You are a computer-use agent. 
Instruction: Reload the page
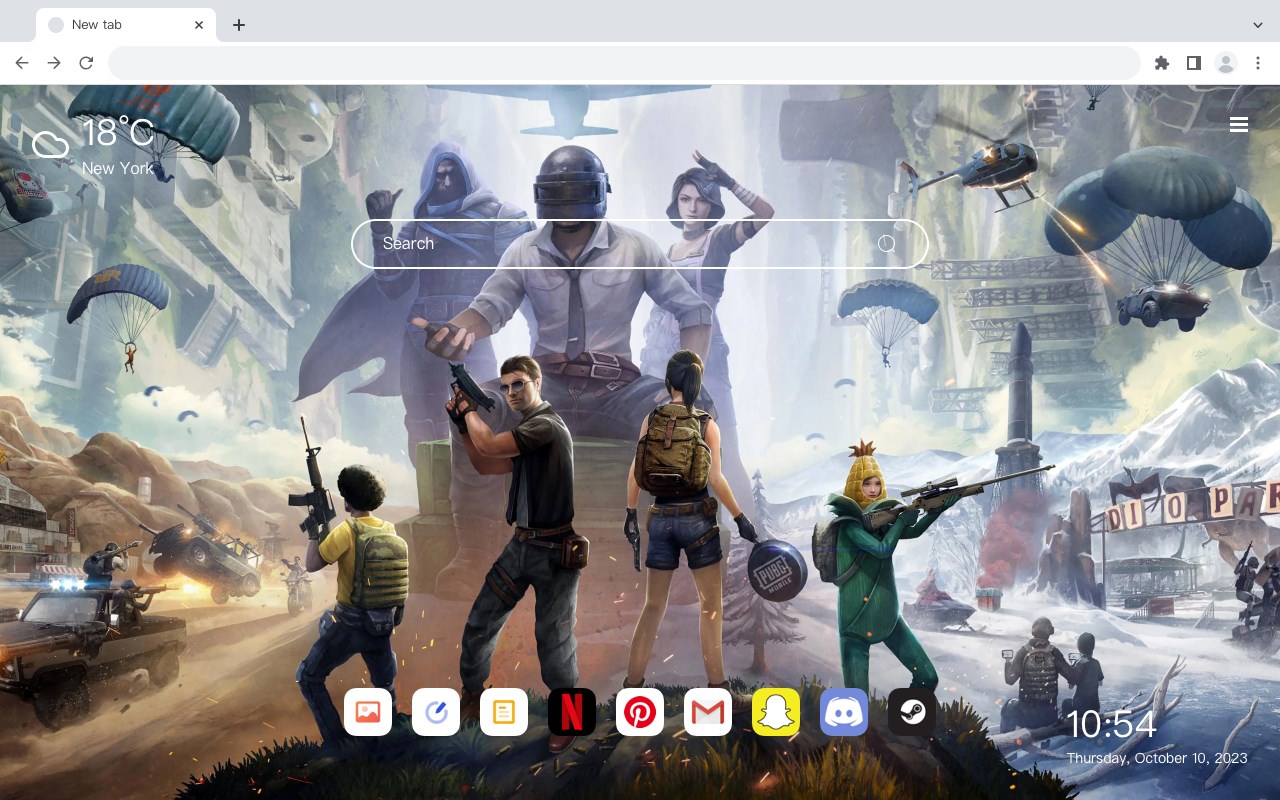tap(86, 63)
